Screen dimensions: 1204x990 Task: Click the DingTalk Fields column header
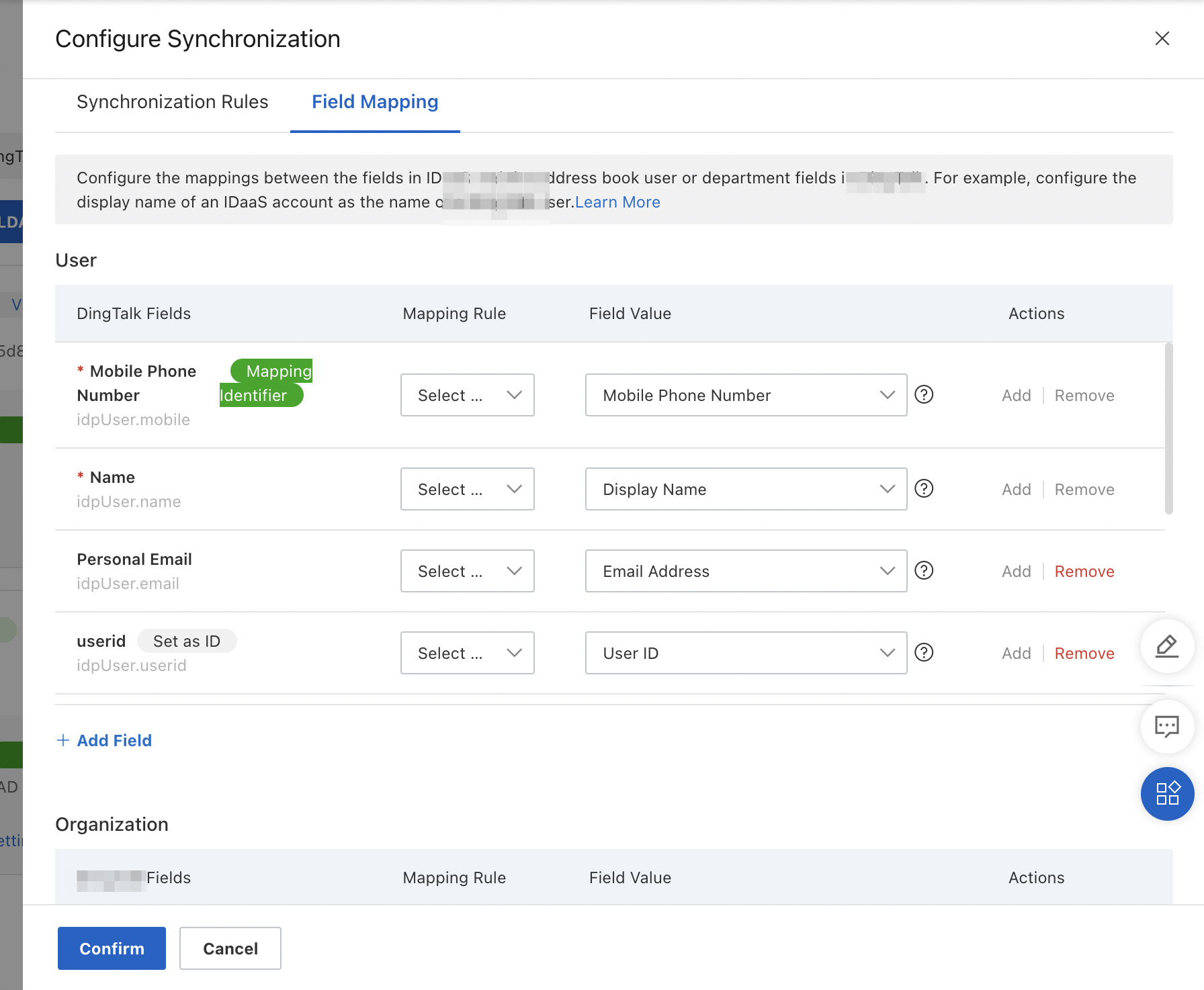click(x=134, y=314)
